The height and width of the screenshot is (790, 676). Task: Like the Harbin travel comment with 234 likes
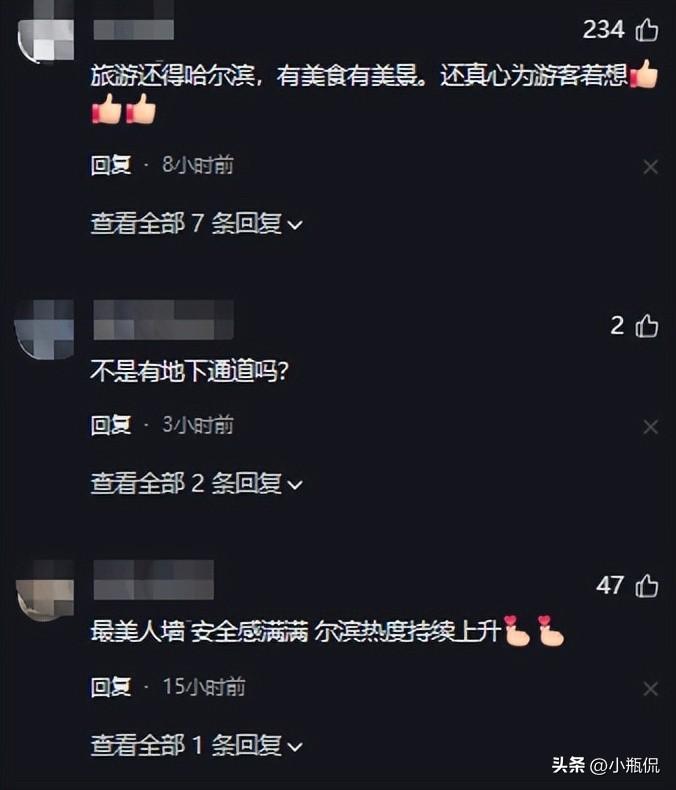647,29
